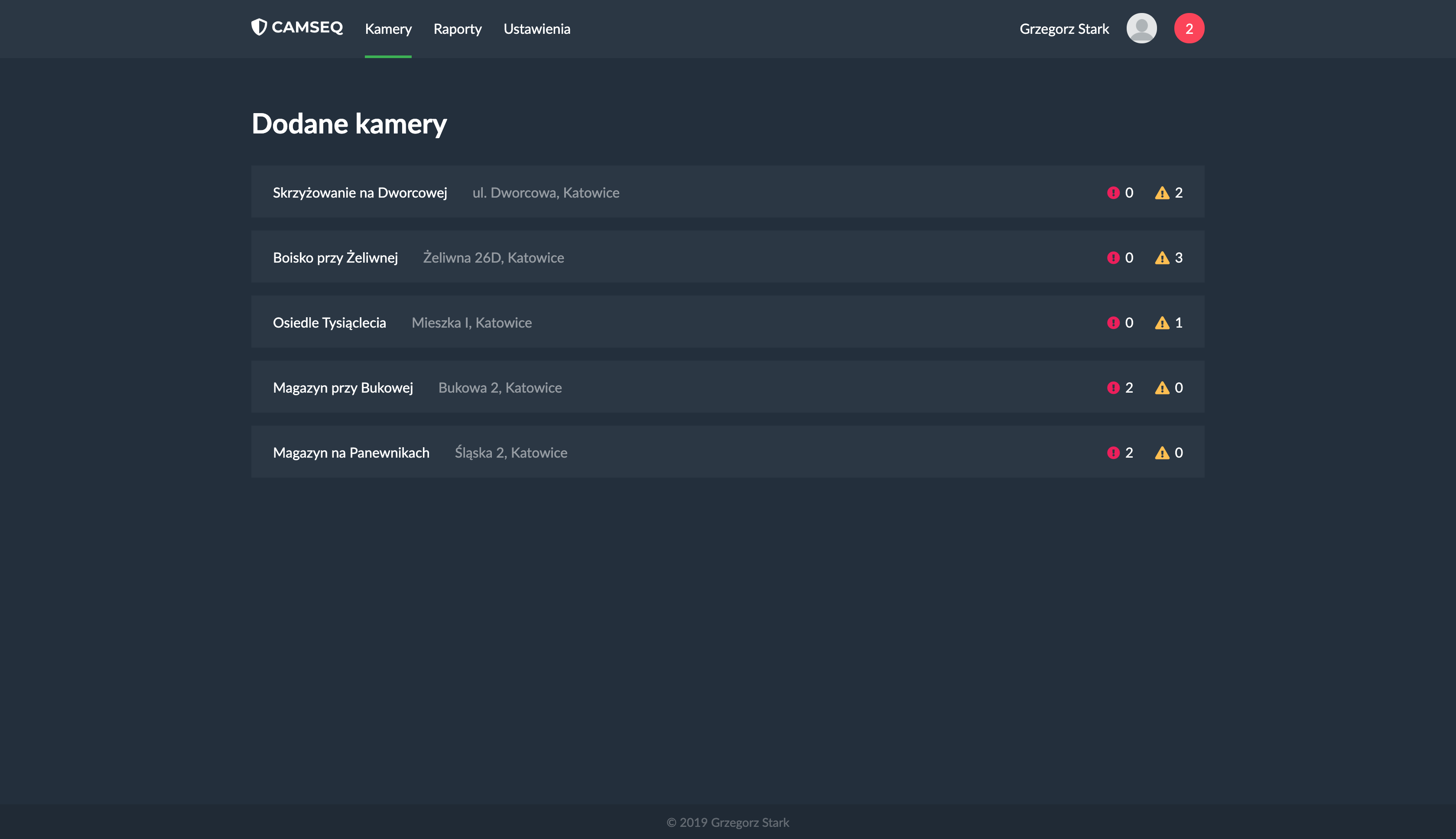Click red error icon on Osiedle Tysiąclecia

[x=1113, y=323]
